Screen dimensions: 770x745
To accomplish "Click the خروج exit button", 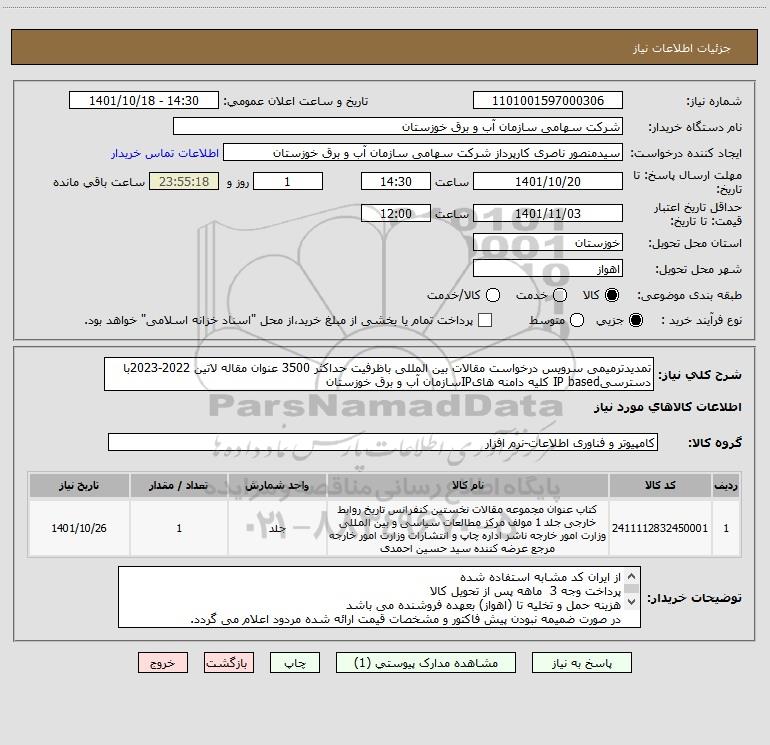I will 163,663.
